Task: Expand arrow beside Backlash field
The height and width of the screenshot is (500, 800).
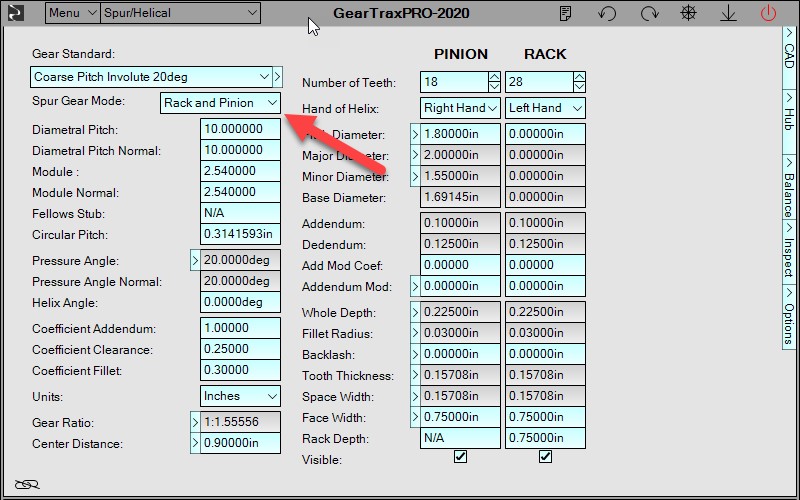Action: pyautogui.click(x=415, y=354)
